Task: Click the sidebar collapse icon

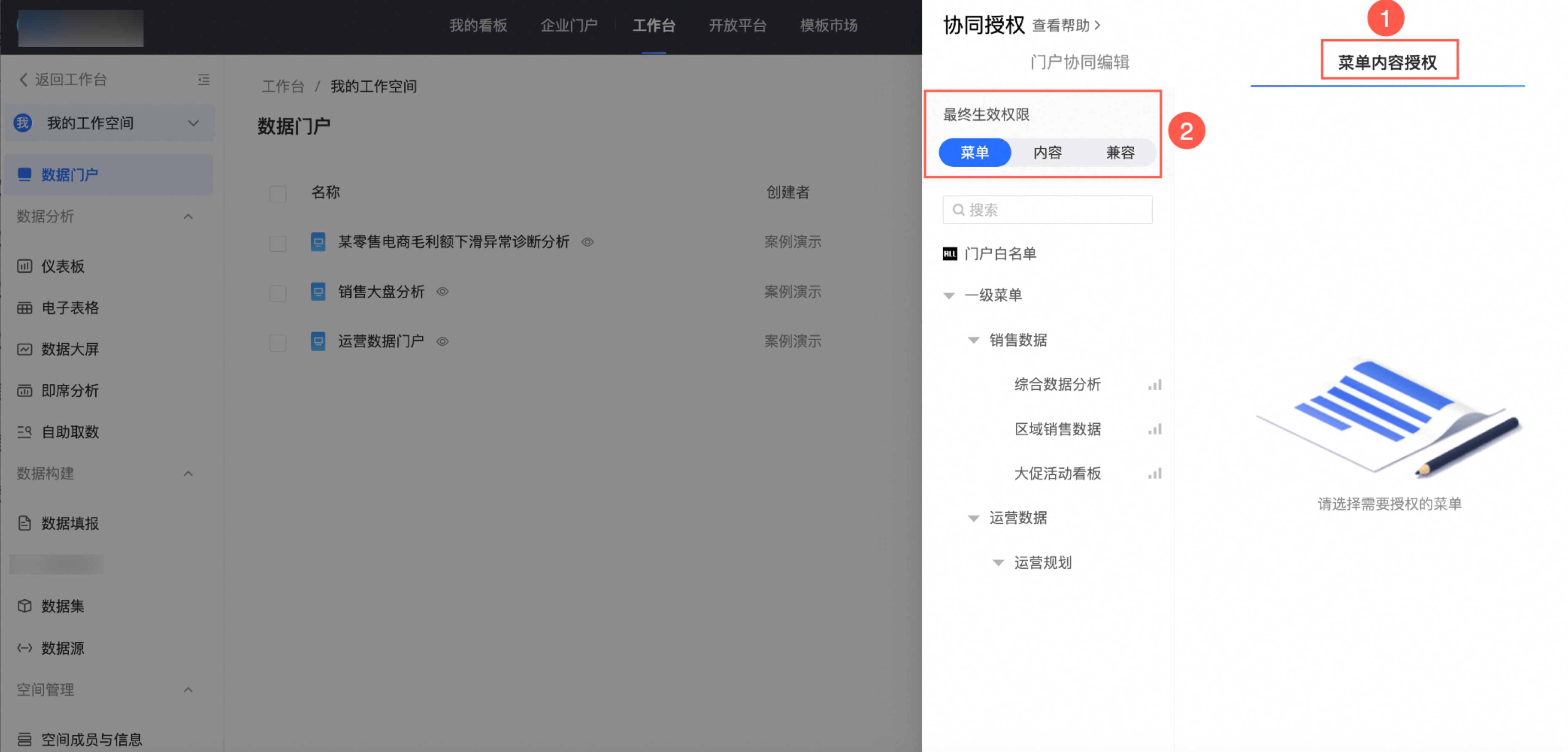Action: pyautogui.click(x=203, y=80)
